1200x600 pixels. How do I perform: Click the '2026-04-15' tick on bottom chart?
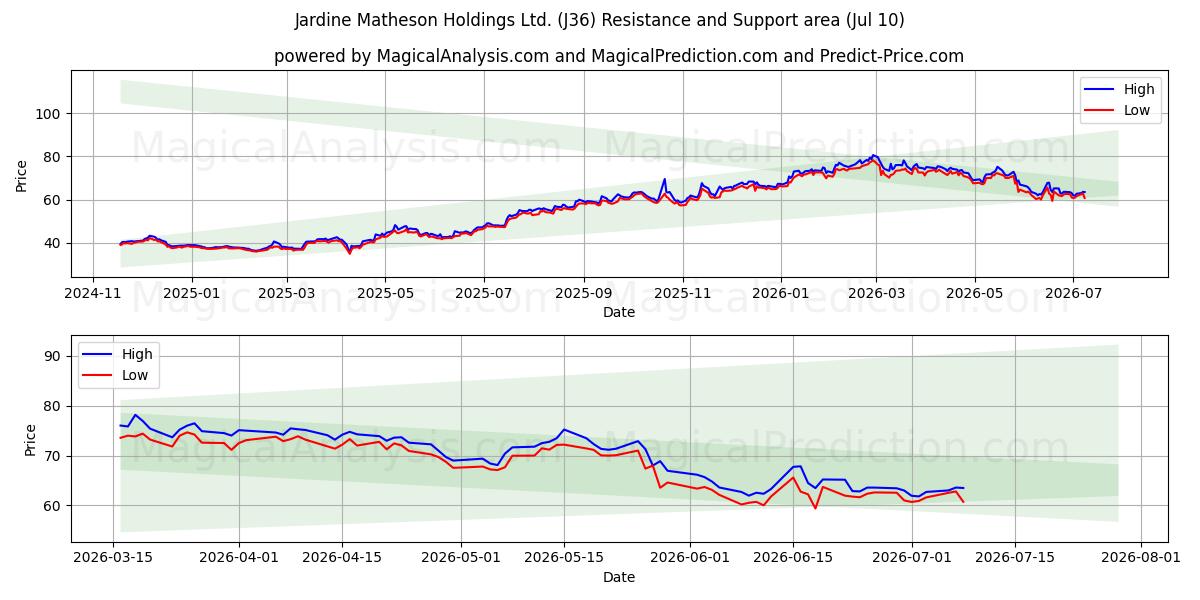tap(343, 559)
